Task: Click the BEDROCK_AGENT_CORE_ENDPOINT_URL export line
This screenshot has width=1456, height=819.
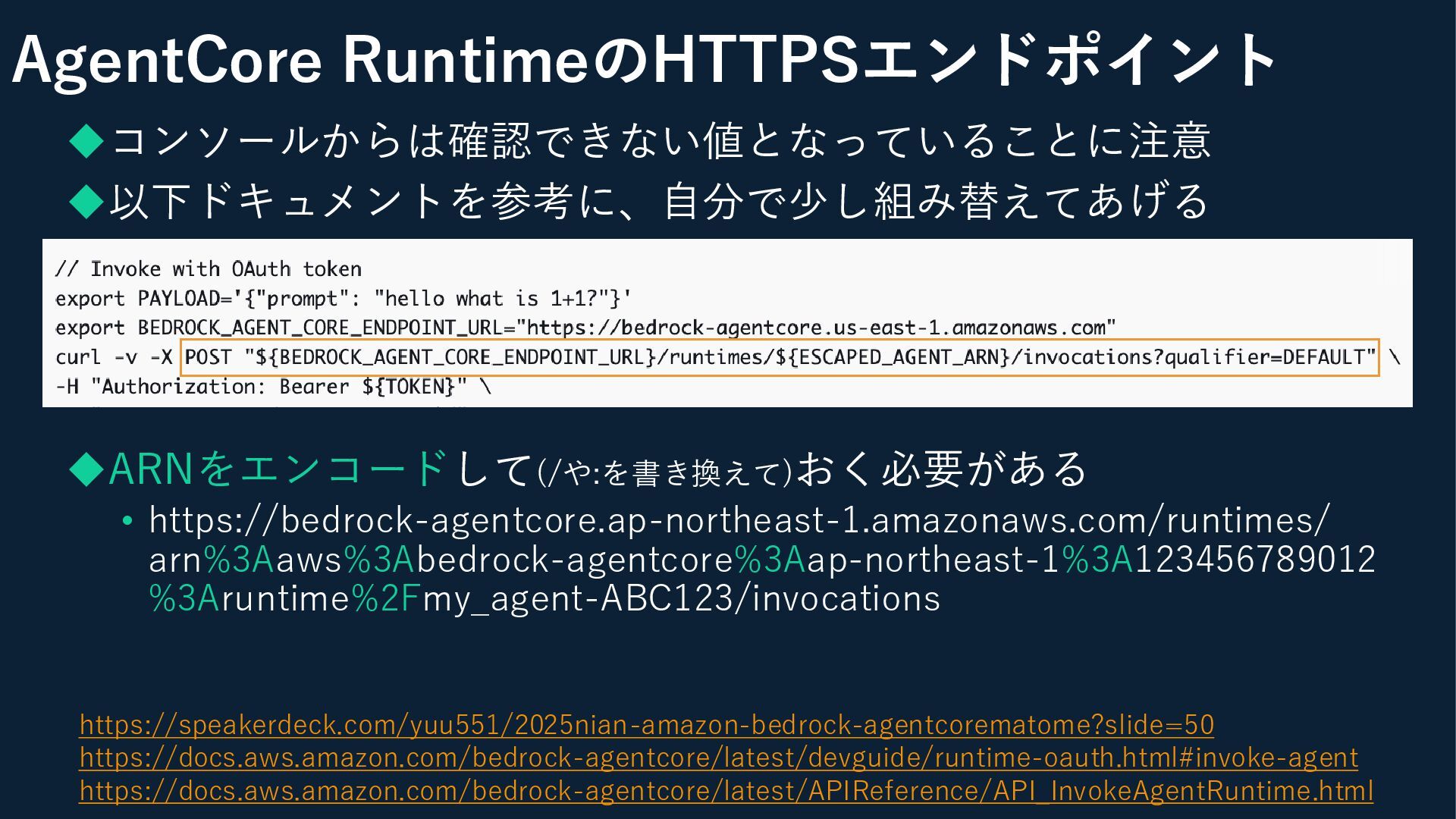Action: [x=585, y=328]
